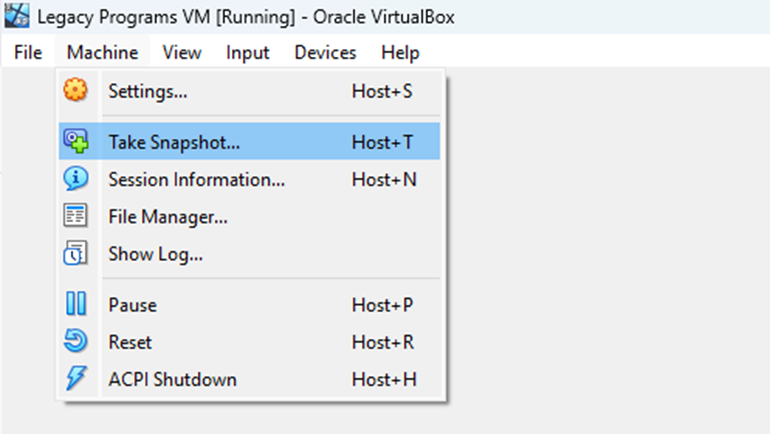The width and height of the screenshot is (770, 434).
Task: Click the Session Information speech bubble icon
Action: click(76, 180)
